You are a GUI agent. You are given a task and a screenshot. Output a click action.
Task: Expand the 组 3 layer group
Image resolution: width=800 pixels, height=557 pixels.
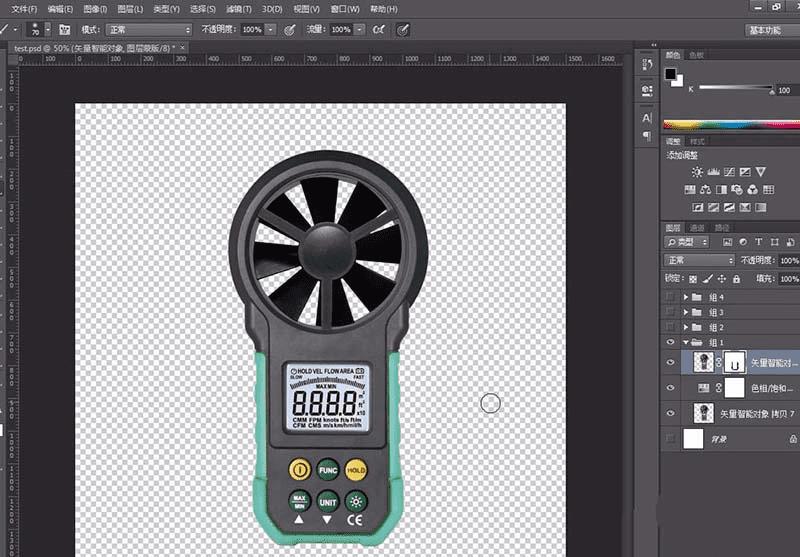pyautogui.click(x=686, y=312)
